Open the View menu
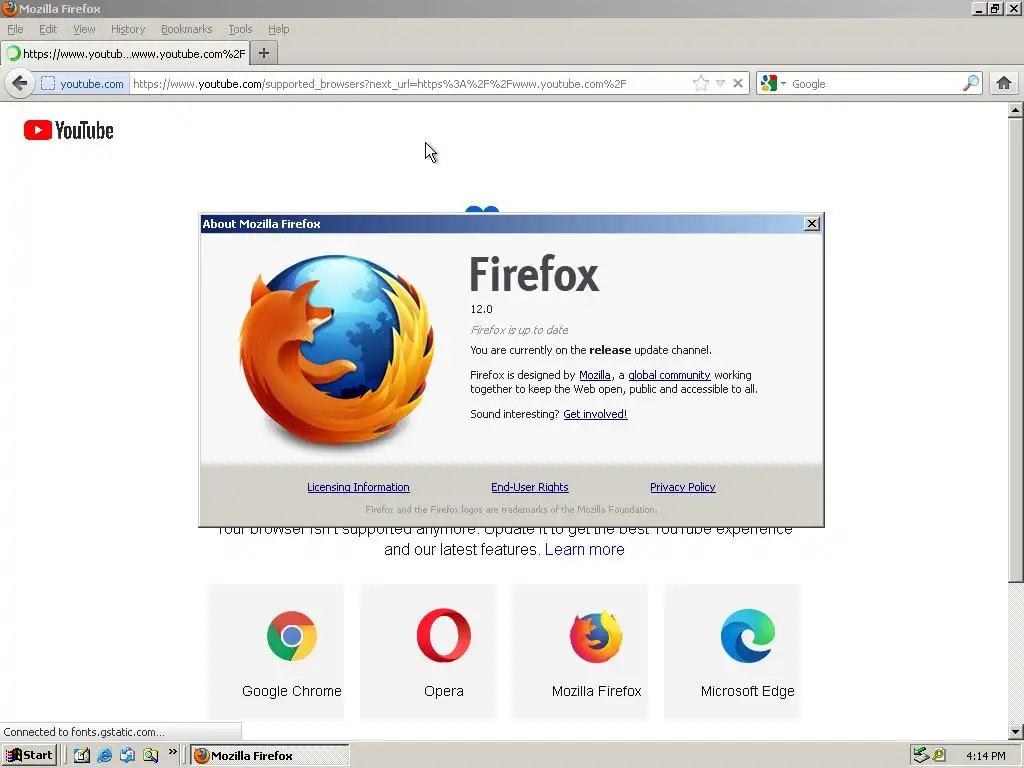 [84, 29]
